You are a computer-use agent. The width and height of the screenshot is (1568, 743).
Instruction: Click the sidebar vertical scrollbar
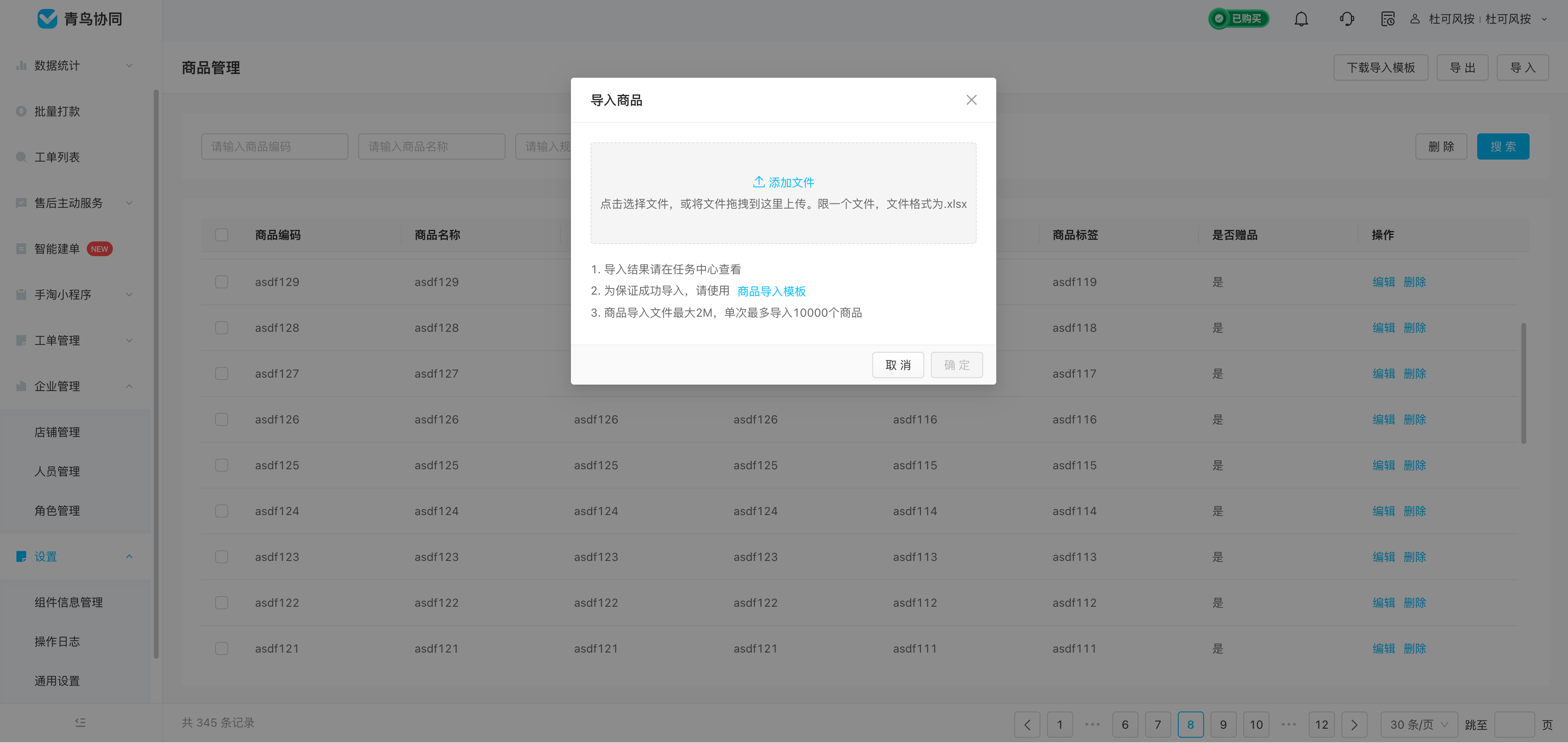pos(157,374)
